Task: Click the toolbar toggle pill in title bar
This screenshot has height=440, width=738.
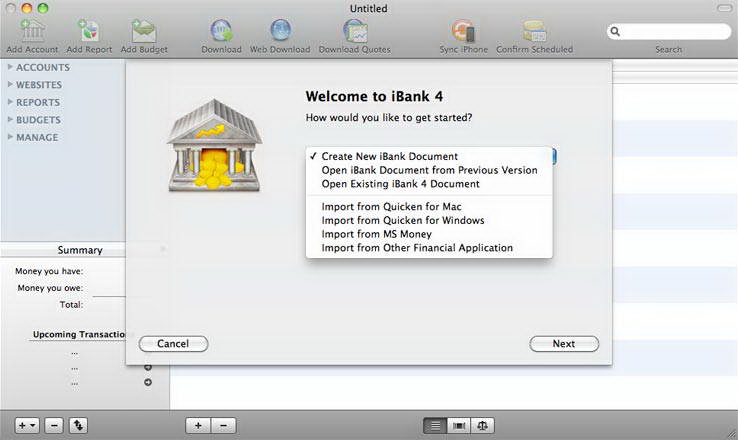Action: (724, 8)
